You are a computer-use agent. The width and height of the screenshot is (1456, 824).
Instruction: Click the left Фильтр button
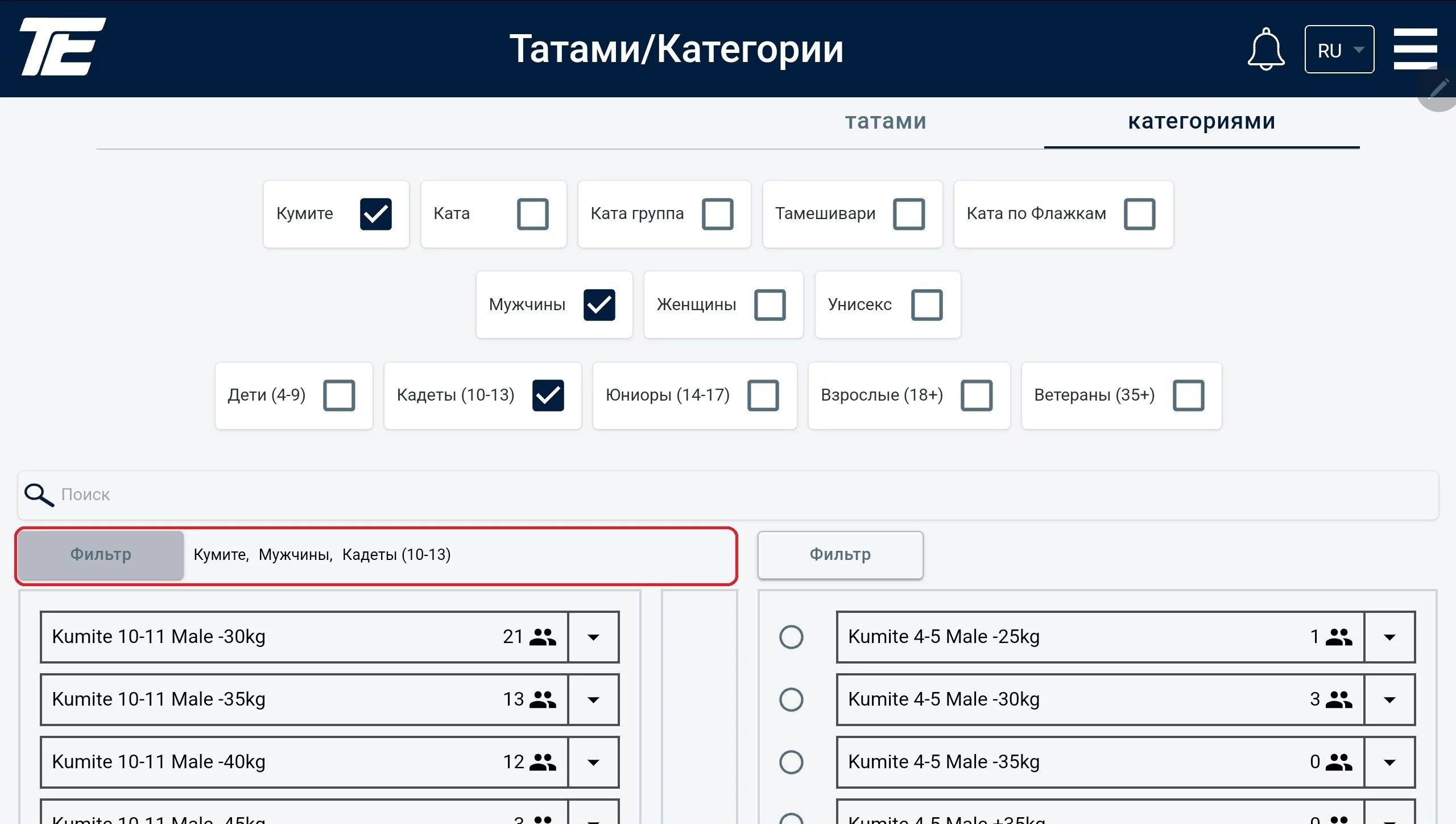click(x=101, y=555)
